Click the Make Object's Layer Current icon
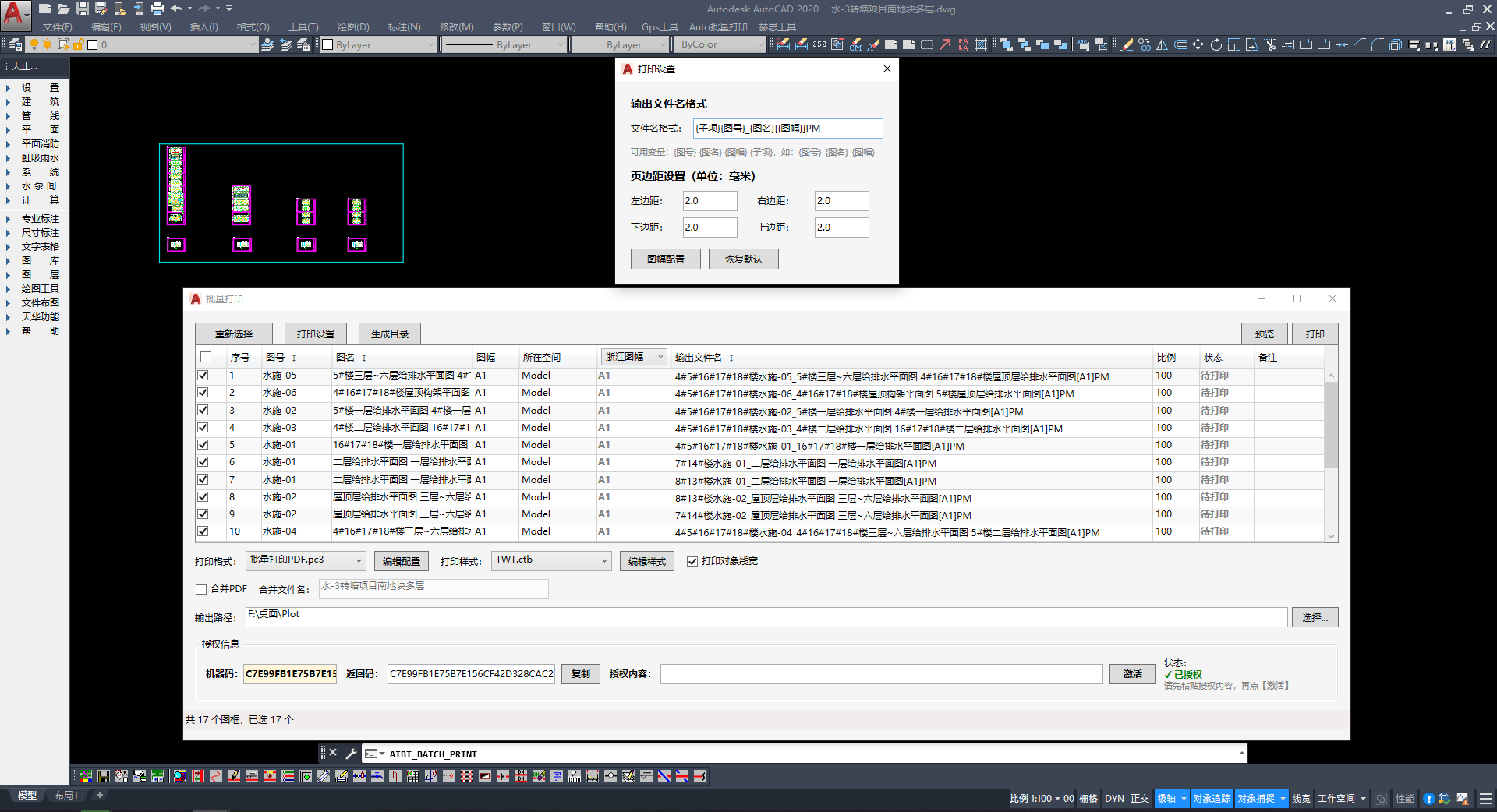 pyautogui.click(x=267, y=44)
